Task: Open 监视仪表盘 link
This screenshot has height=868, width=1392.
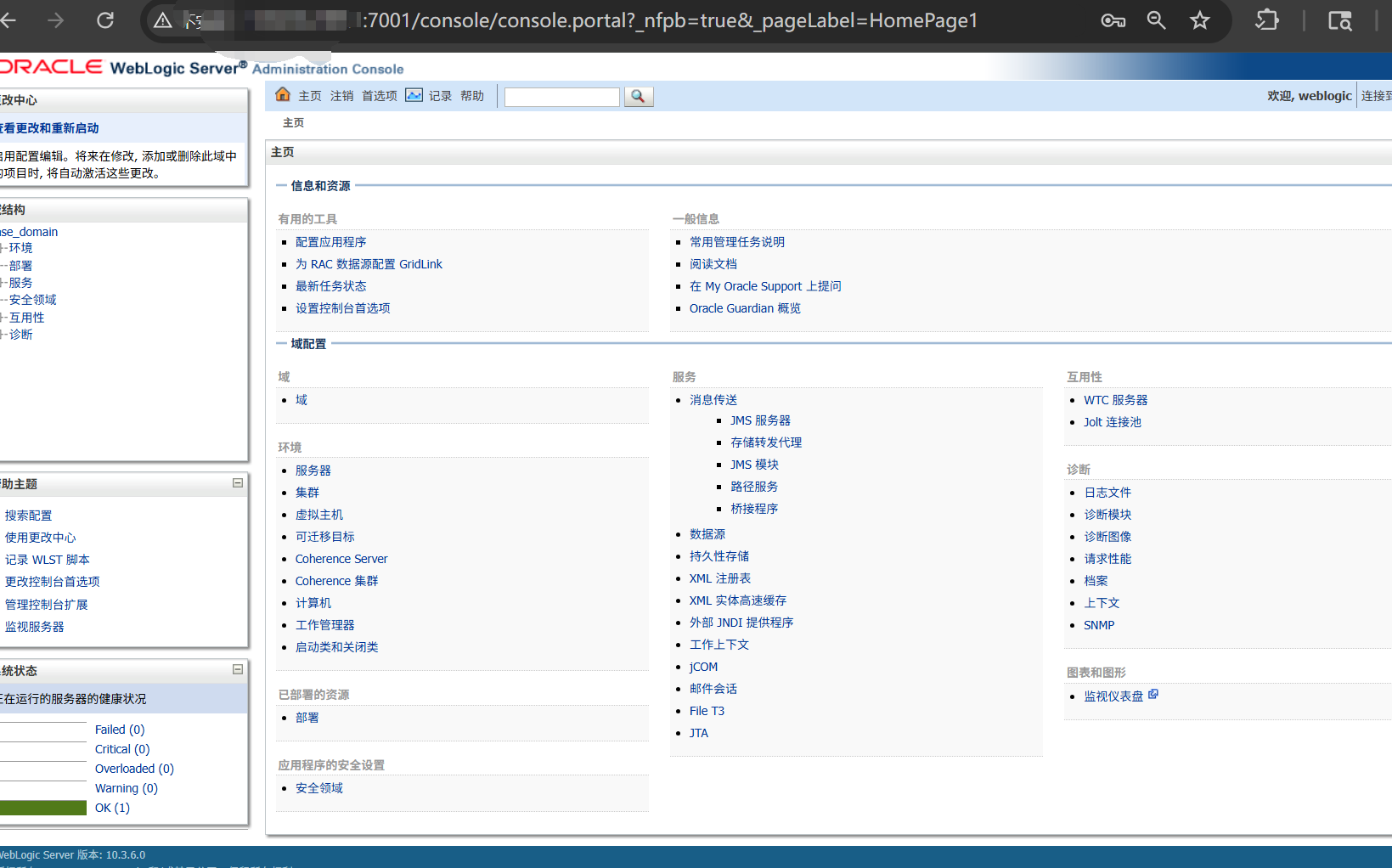Action: [1113, 696]
